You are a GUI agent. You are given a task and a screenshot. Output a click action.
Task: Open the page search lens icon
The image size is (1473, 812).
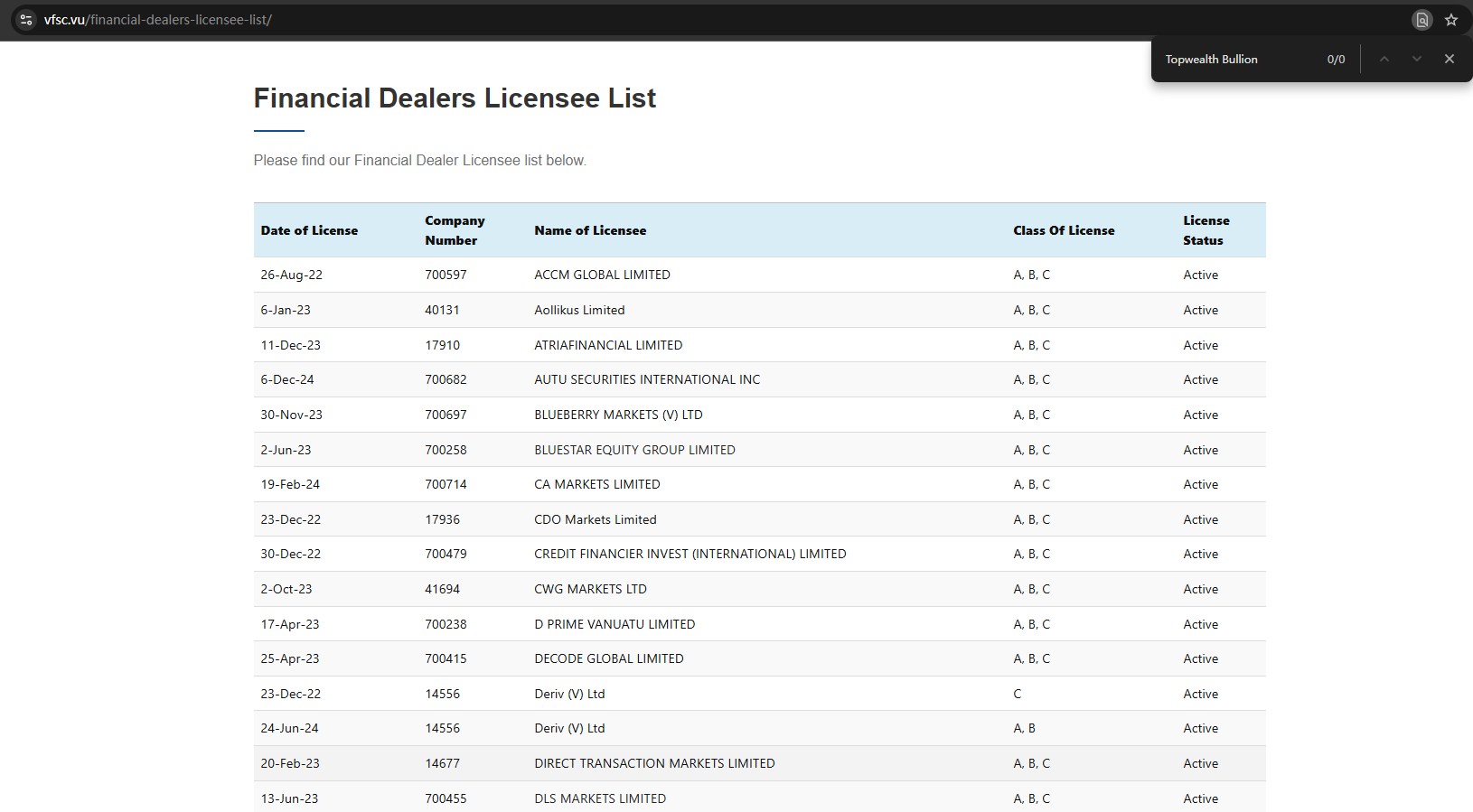point(1422,20)
